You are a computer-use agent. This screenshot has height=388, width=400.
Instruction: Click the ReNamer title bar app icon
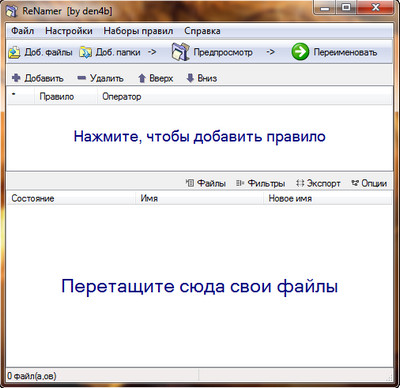click(x=11, y=11)
